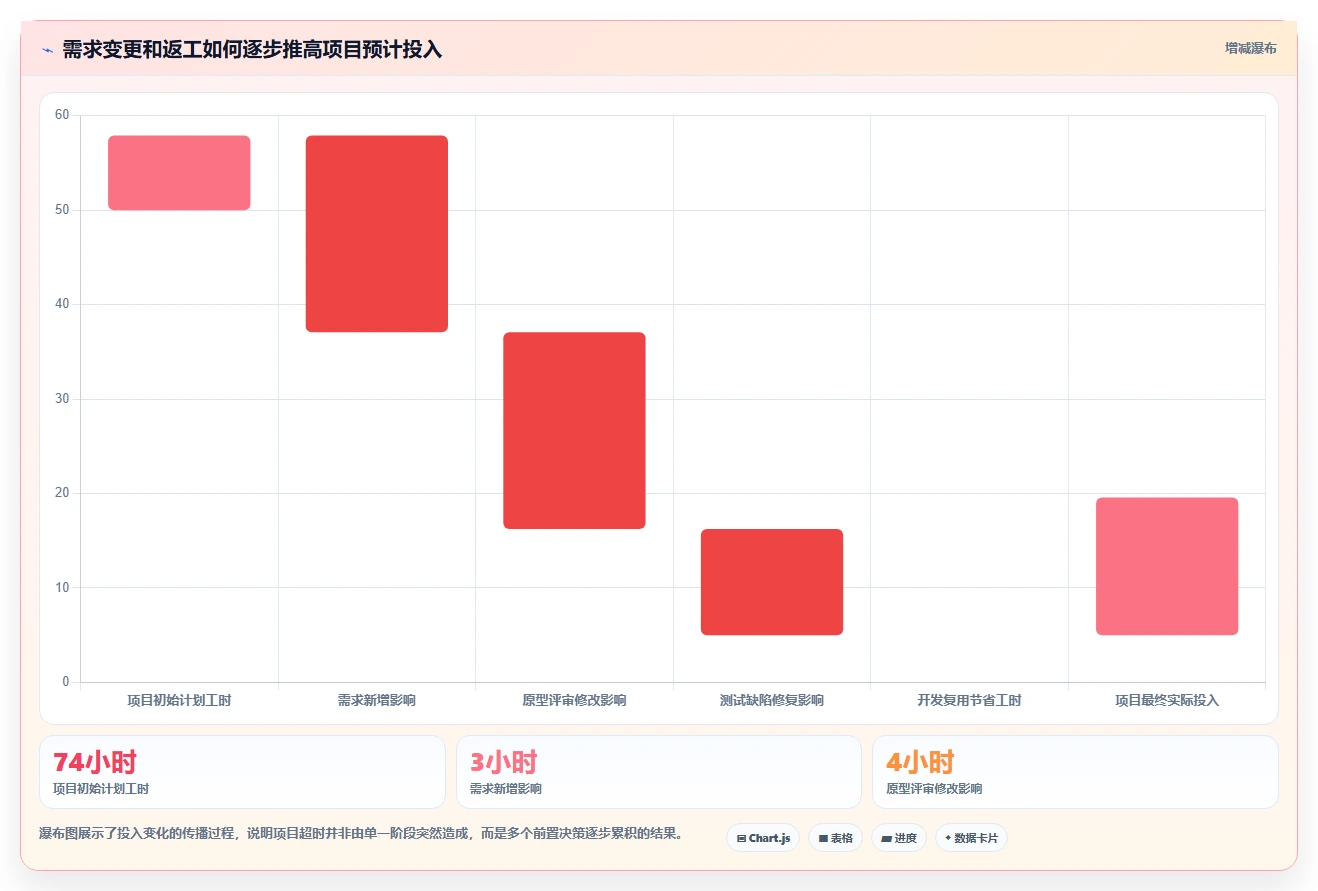Click x-axis label 需求新增影响
The height and width of the screenshot is (891, 1318).
coord(377,700)
